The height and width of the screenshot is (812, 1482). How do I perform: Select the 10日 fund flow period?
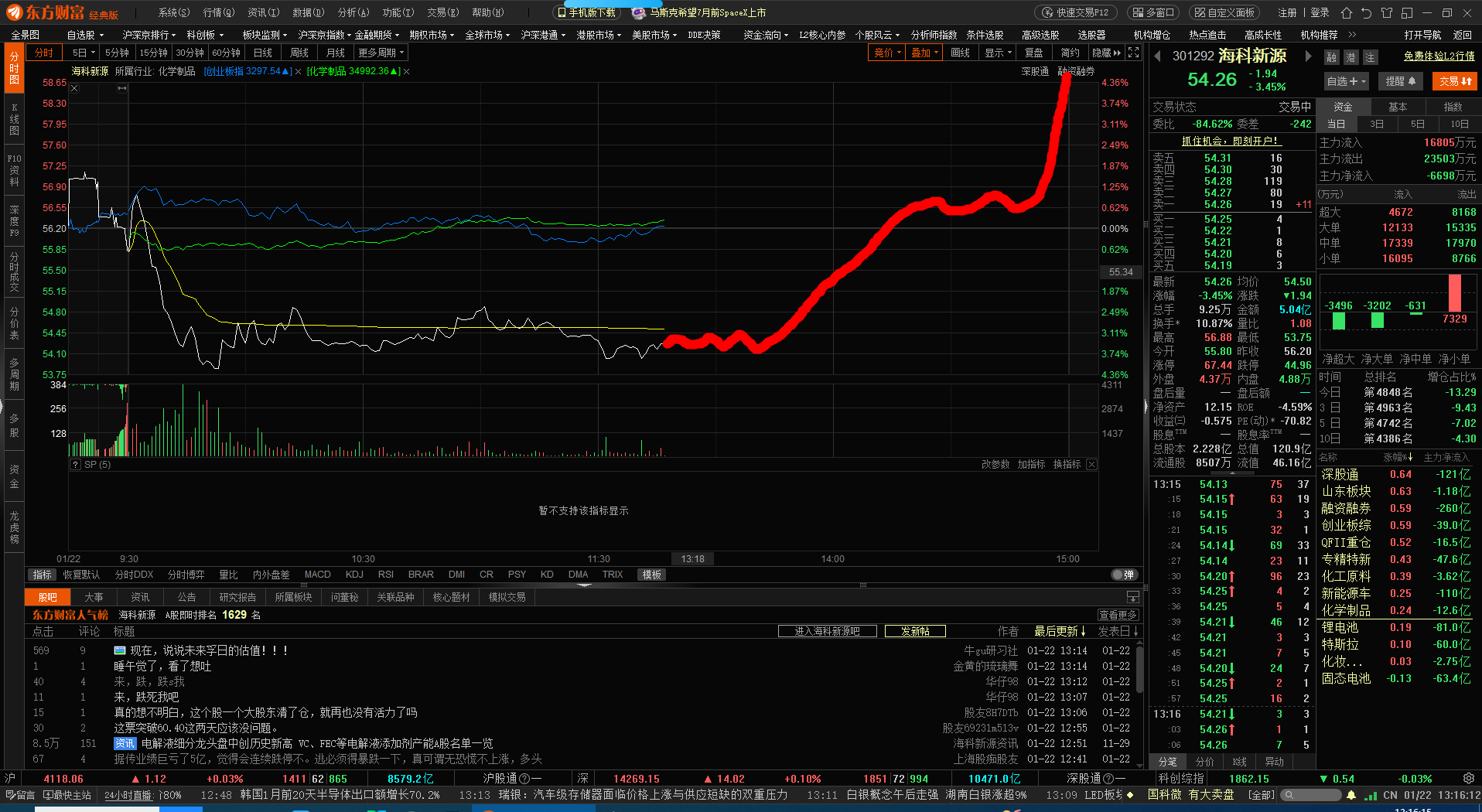[x=1459, y=124]
